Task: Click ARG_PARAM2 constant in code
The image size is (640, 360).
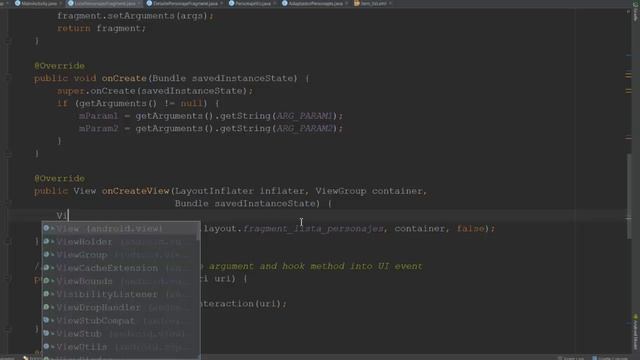Action: pyautogui.click(x=304, y=129)
